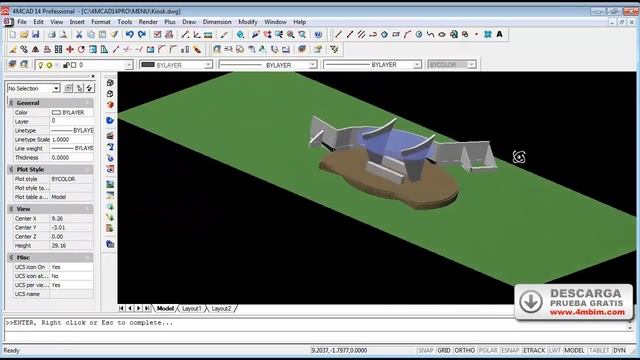640x360 pixels.
Task: Toggle DYN input in status bar
Action: pos(620,350)
